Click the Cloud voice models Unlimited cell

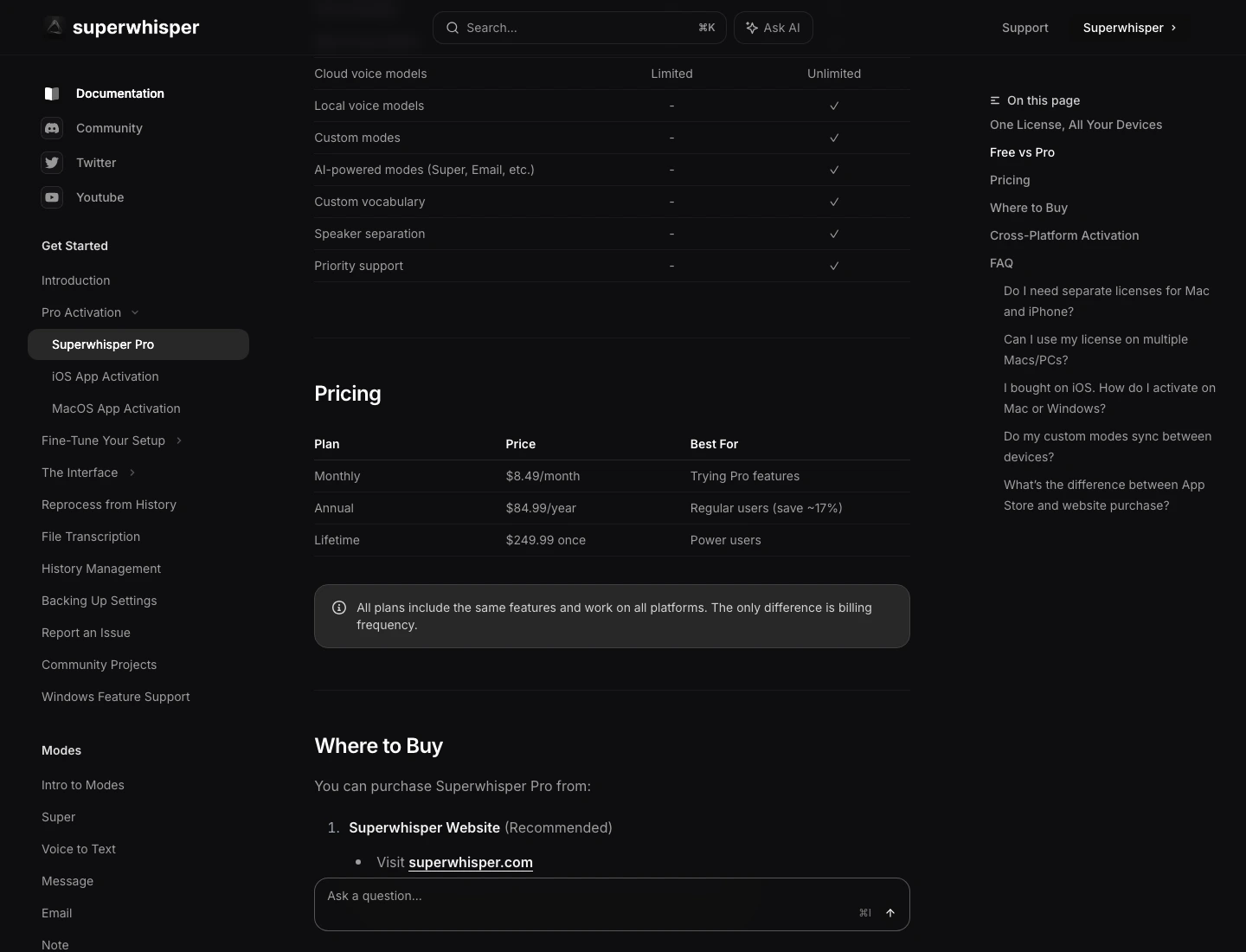pos(834,74)
